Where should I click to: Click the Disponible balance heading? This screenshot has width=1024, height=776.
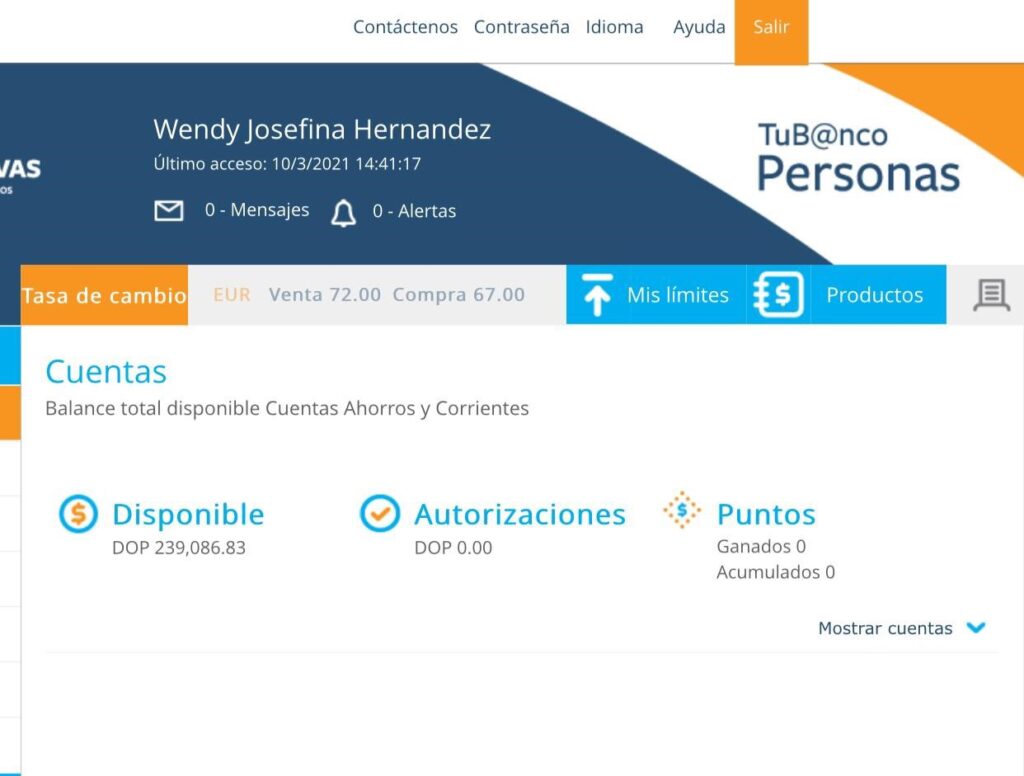tap(188, 514)
